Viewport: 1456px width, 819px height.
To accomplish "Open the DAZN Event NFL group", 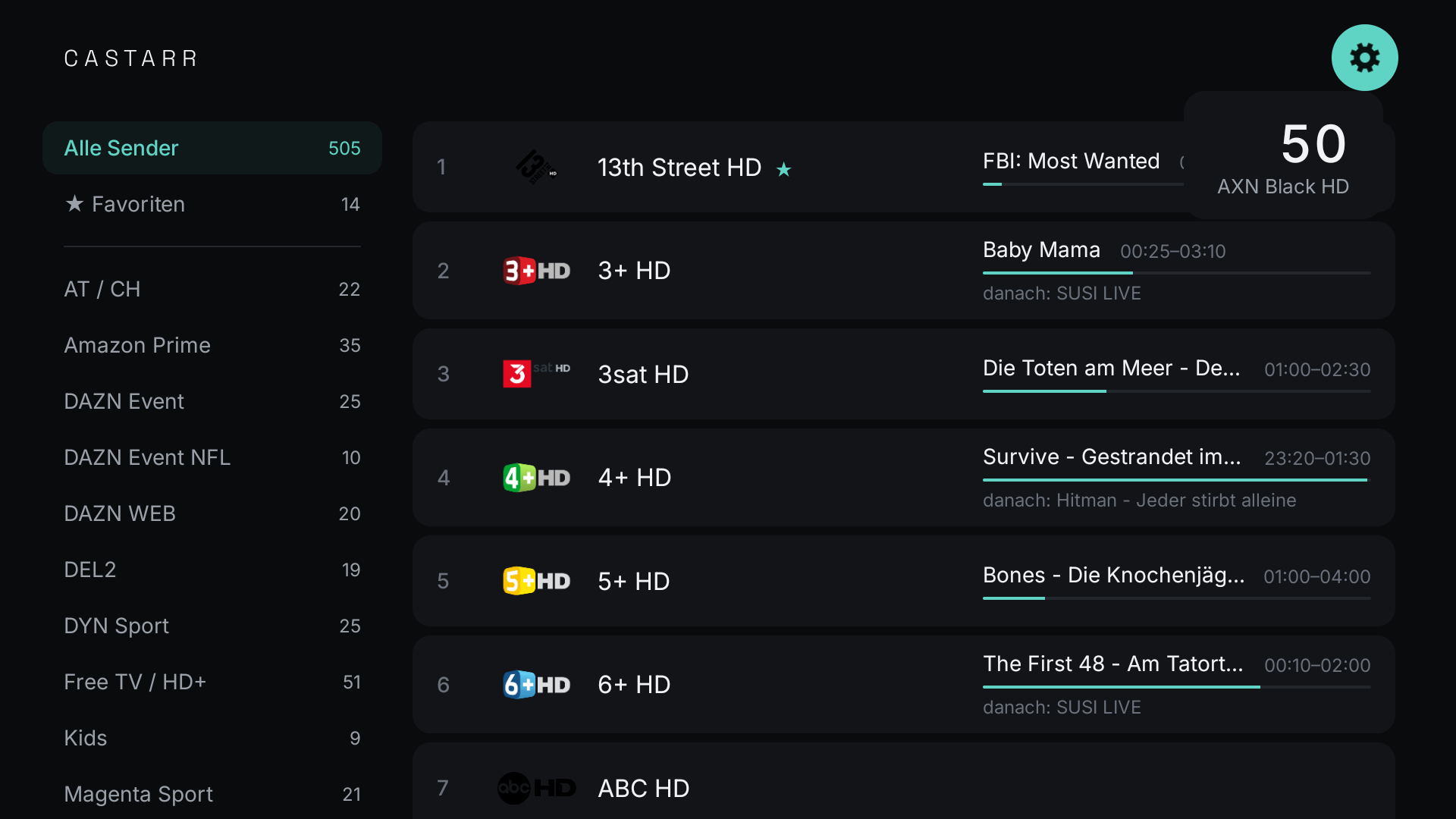I will click(212, 457).
